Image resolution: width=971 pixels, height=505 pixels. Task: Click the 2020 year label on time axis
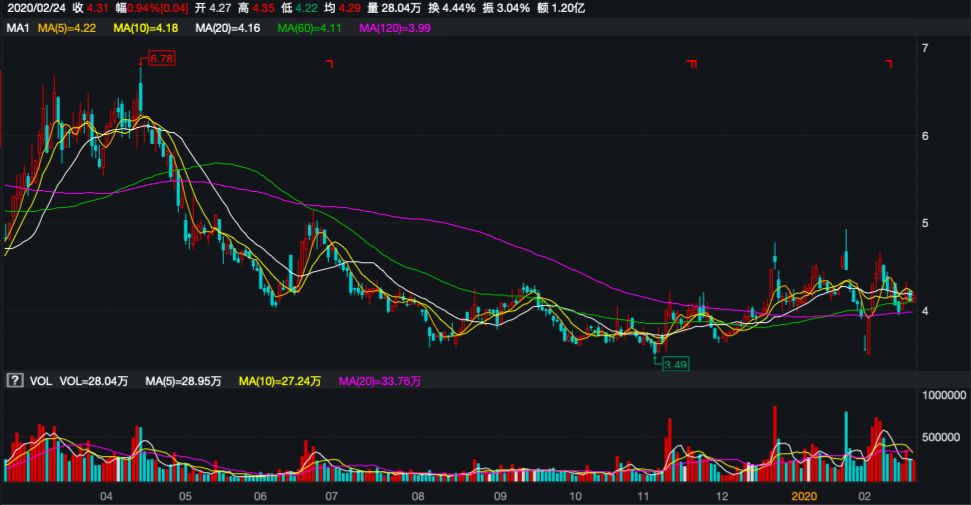[805, 496]
